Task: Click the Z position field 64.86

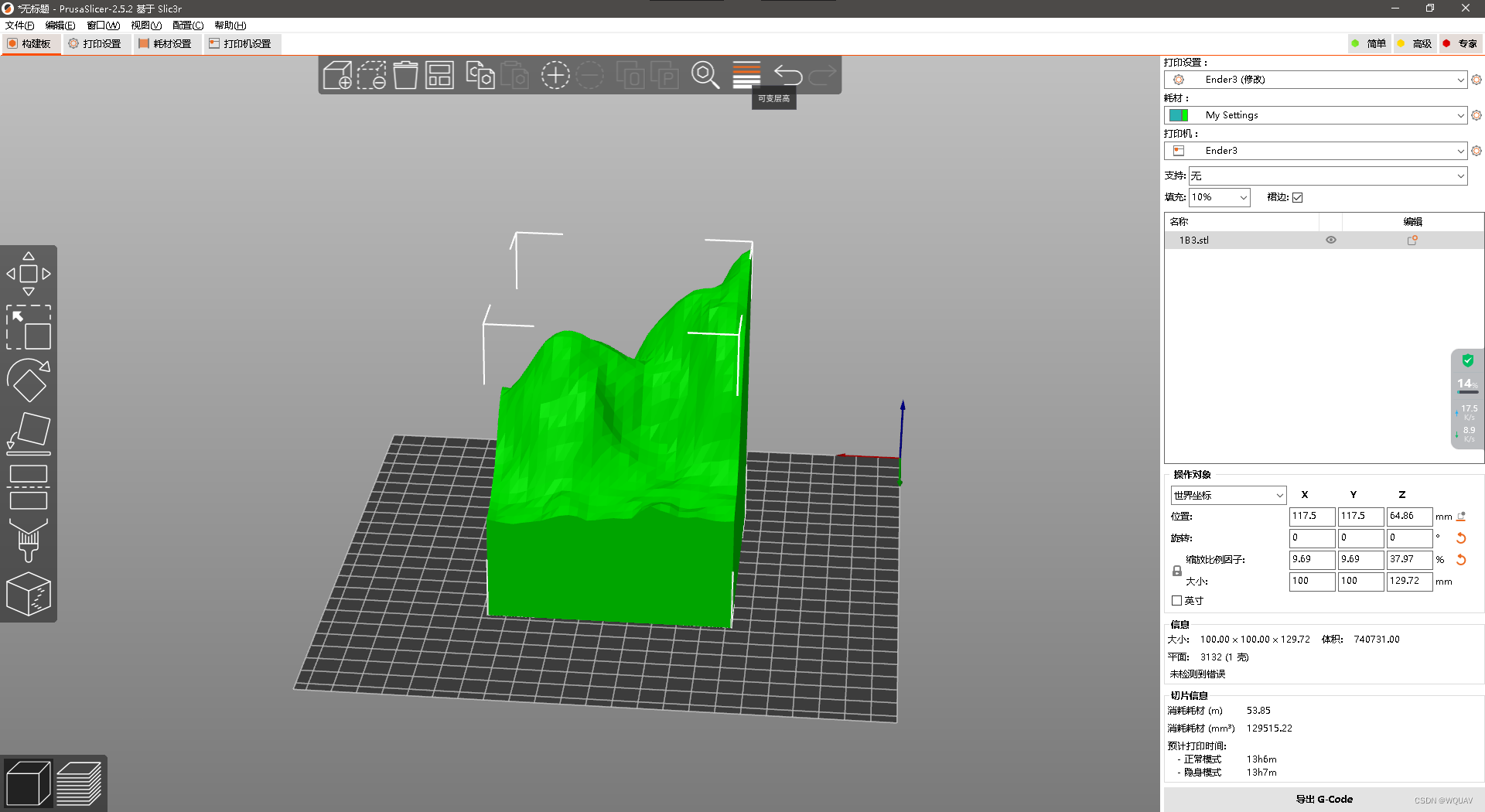Action: click(x=1409, y=516)
